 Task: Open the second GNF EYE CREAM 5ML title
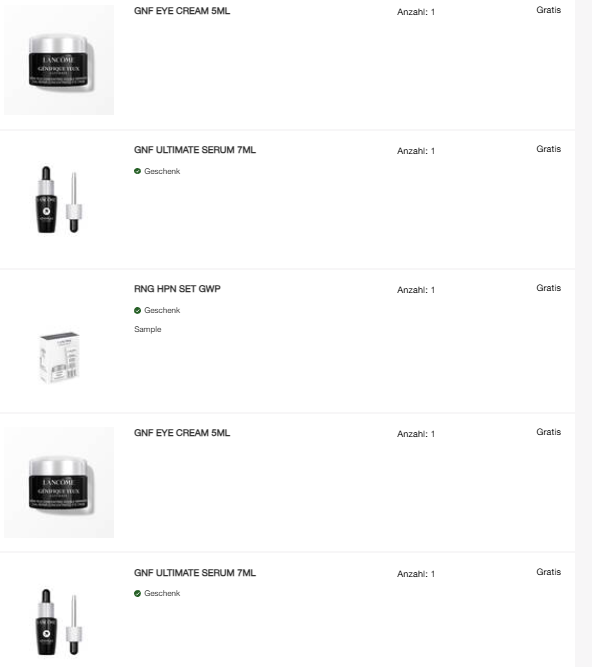pyautogui.click(x=182, y=433)
